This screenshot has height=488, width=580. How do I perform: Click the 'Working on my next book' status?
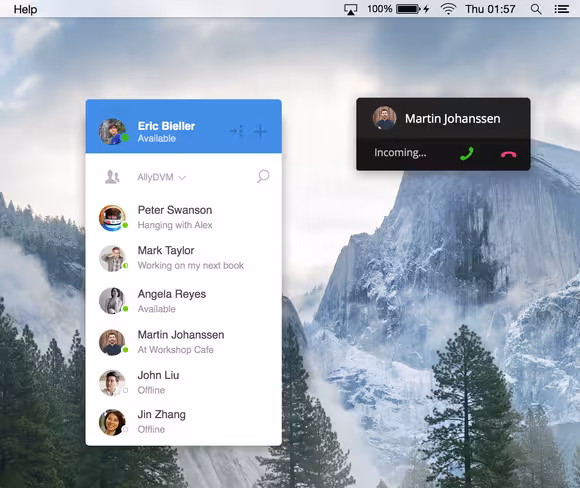(190, 266)
